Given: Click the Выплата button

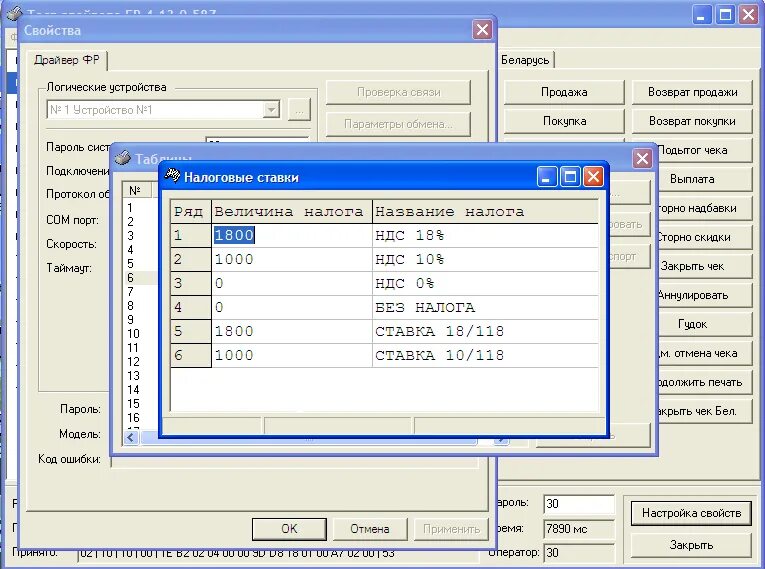Looking at the screenshot, I should click(x=704, y=179).
